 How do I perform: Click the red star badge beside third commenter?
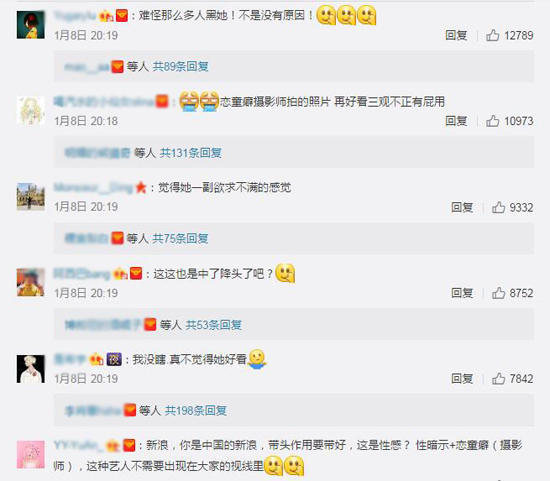[x=141, y=188]
